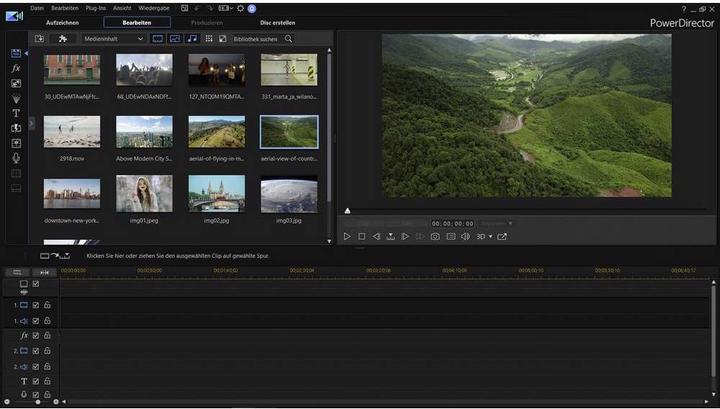Click the library size toggle icon
Screen dimensions: 720x409
(x=223, y=39)
